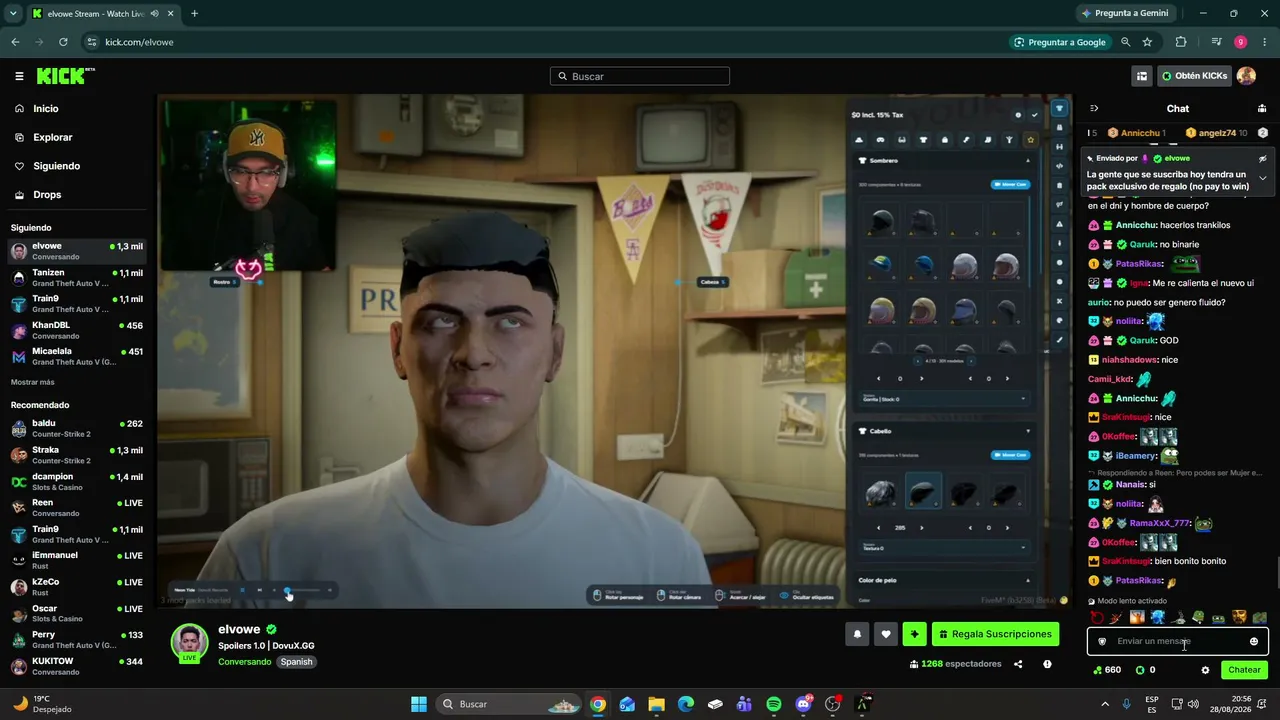Open Discord from taskbar

point(803,704)
